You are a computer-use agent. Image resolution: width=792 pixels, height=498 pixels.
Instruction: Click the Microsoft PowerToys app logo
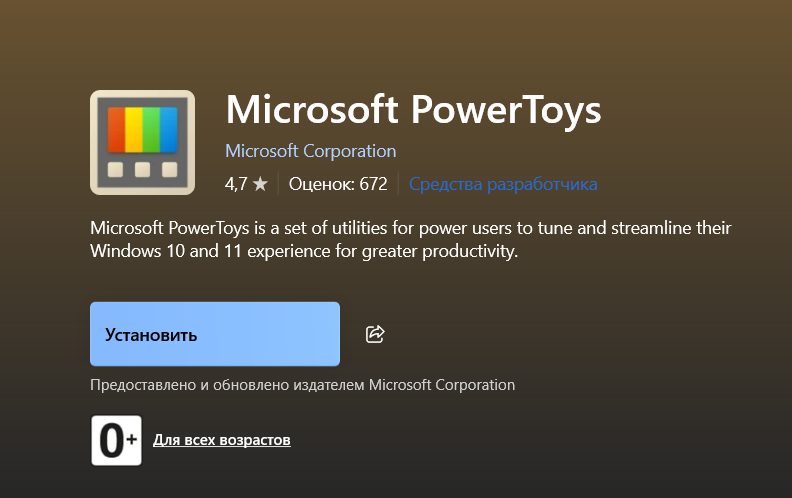[x=142, y=142]
